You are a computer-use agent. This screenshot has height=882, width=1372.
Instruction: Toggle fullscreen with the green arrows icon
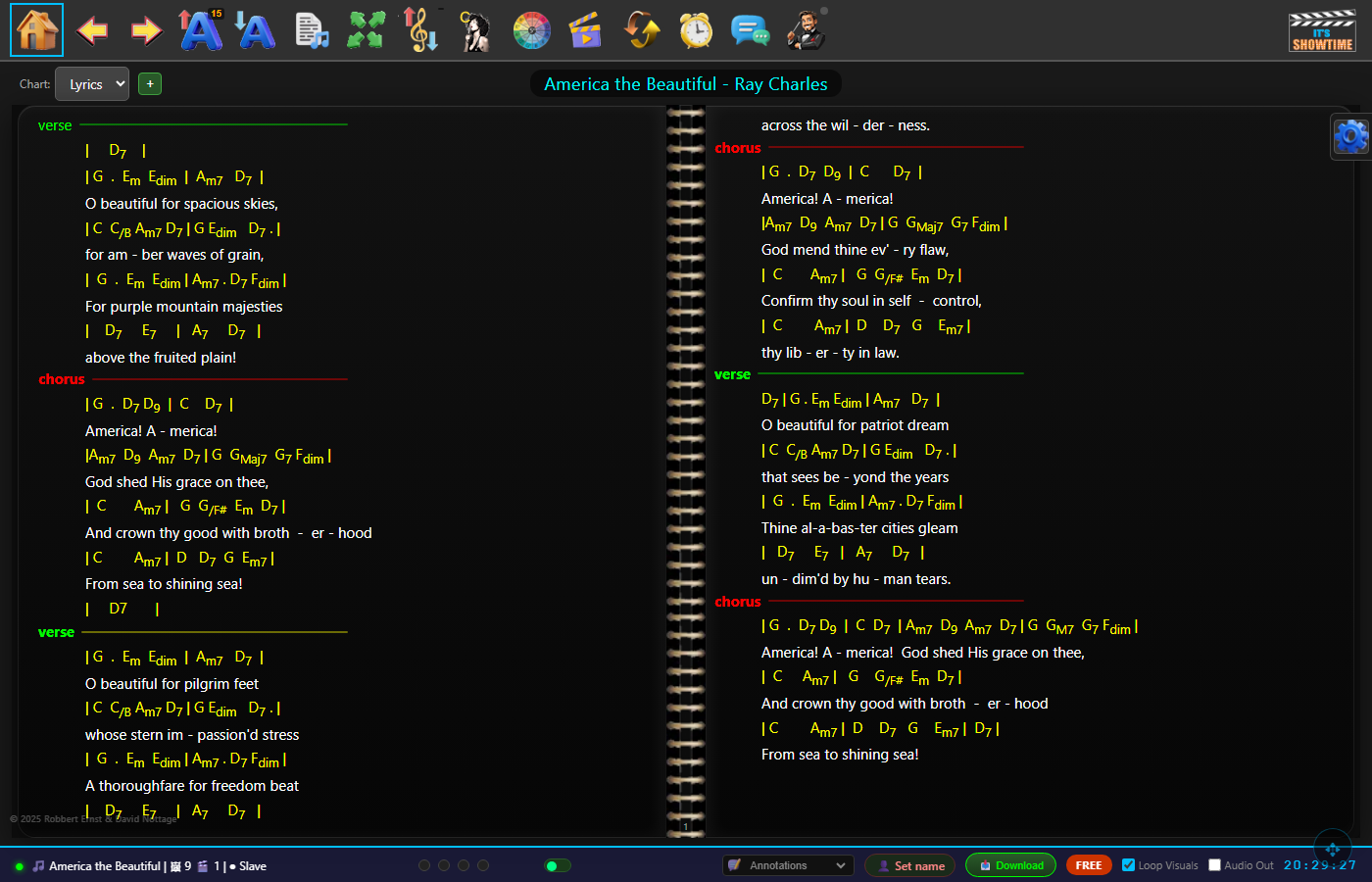[x=367, y=30]
